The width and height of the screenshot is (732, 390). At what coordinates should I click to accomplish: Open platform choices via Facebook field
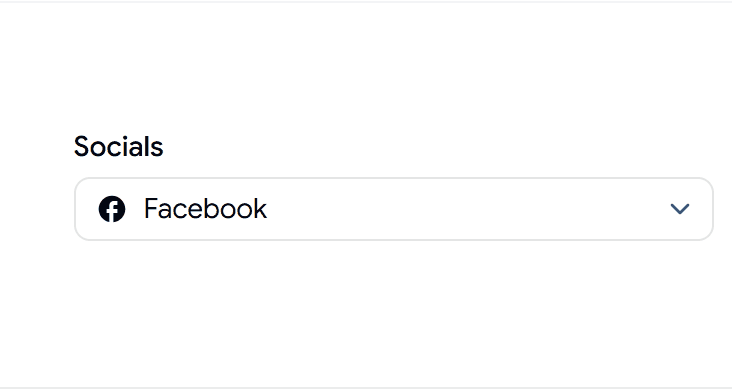click(394, 209)
